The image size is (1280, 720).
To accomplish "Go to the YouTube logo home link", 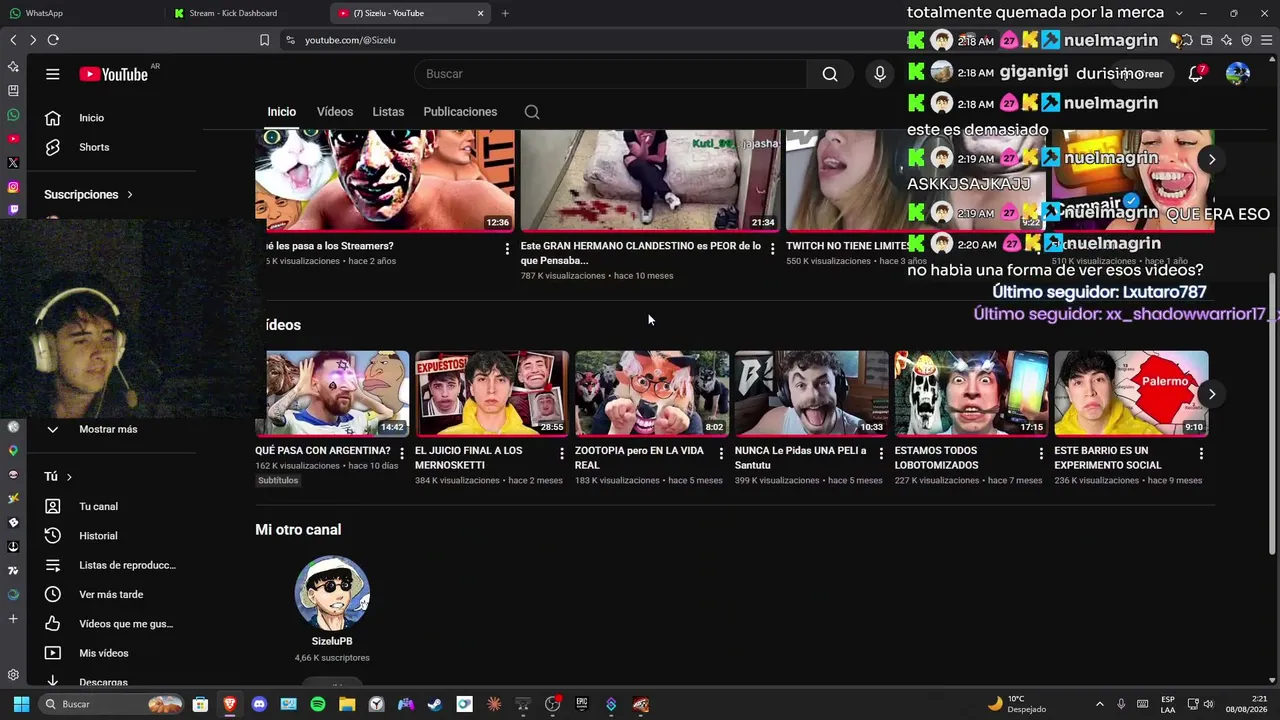I will (114, 74).
